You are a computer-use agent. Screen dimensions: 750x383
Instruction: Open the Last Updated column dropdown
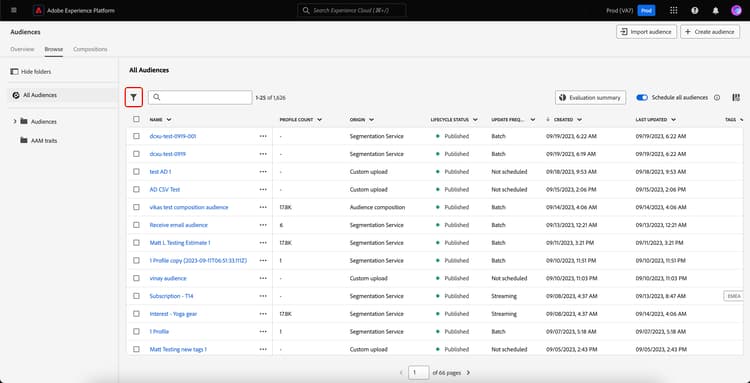pos(673,120)
